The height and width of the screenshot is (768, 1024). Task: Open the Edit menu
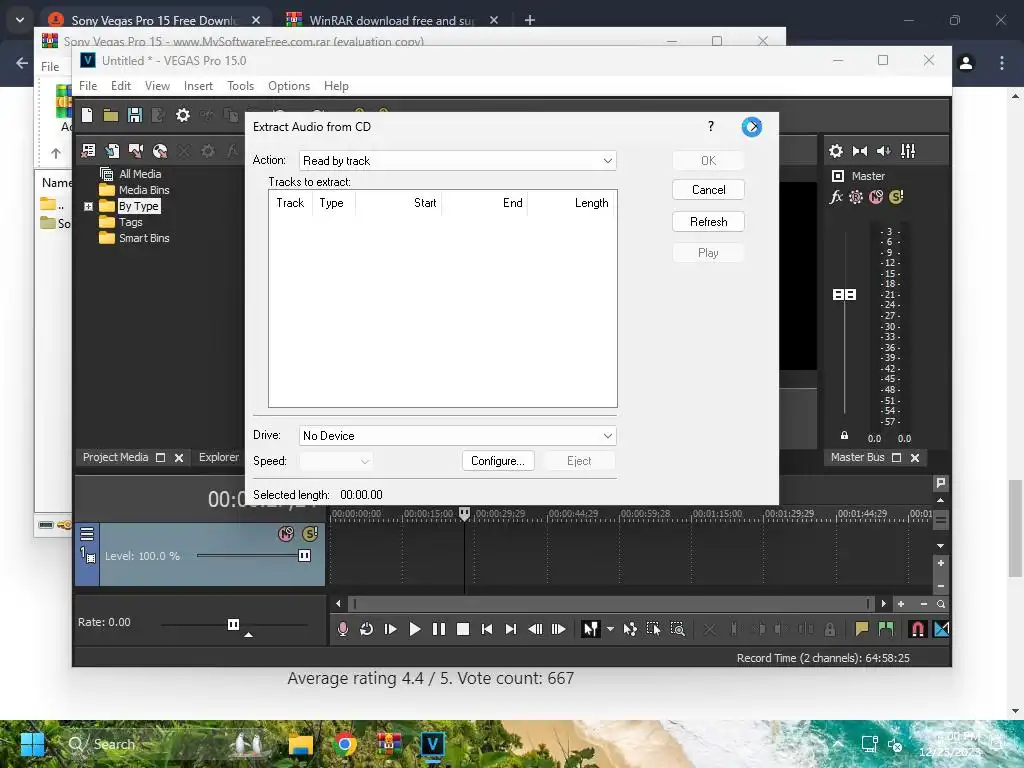pos(121,86)
